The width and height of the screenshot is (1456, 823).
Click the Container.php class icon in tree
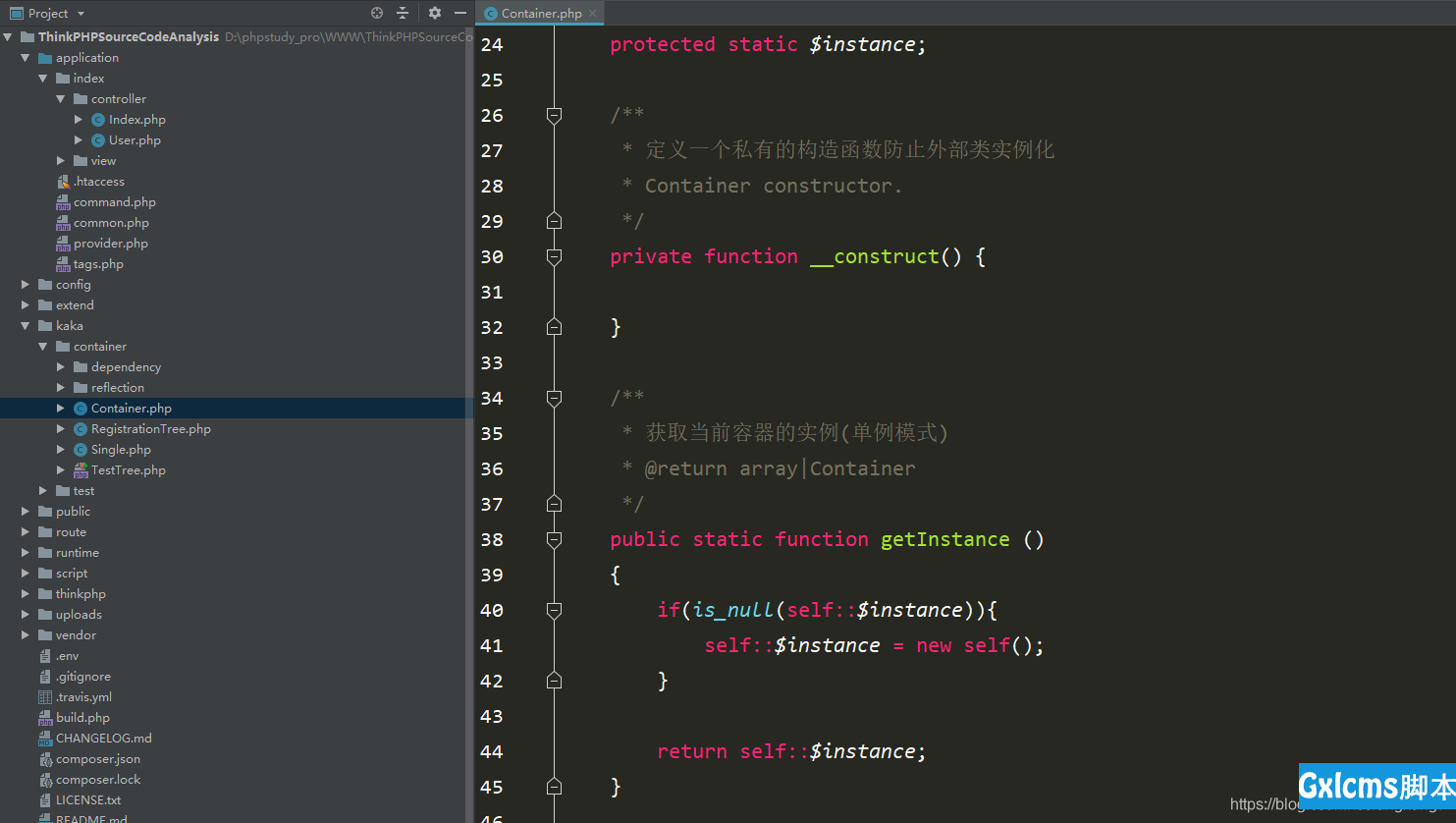coord(81,409)
